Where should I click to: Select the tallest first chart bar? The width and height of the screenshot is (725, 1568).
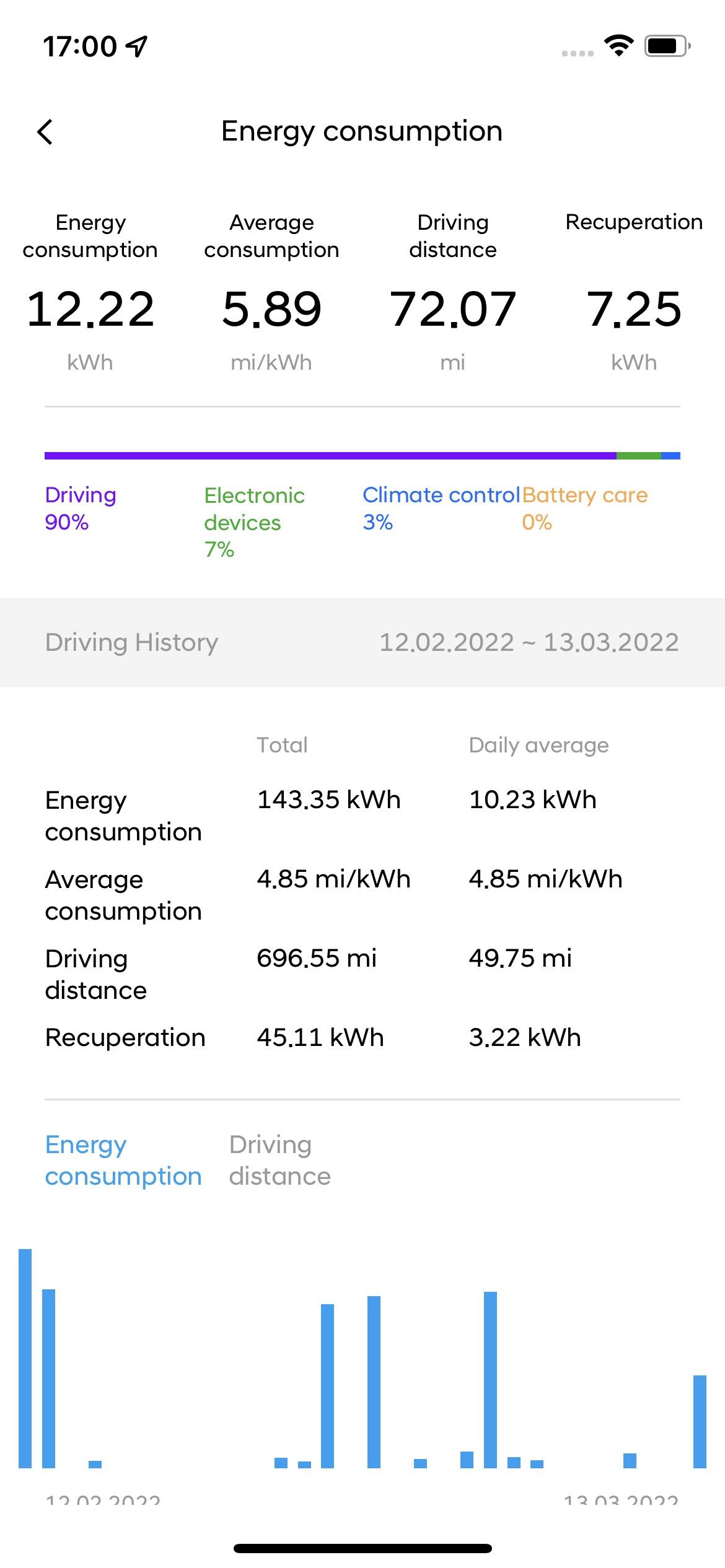(x=25, y=1358)
